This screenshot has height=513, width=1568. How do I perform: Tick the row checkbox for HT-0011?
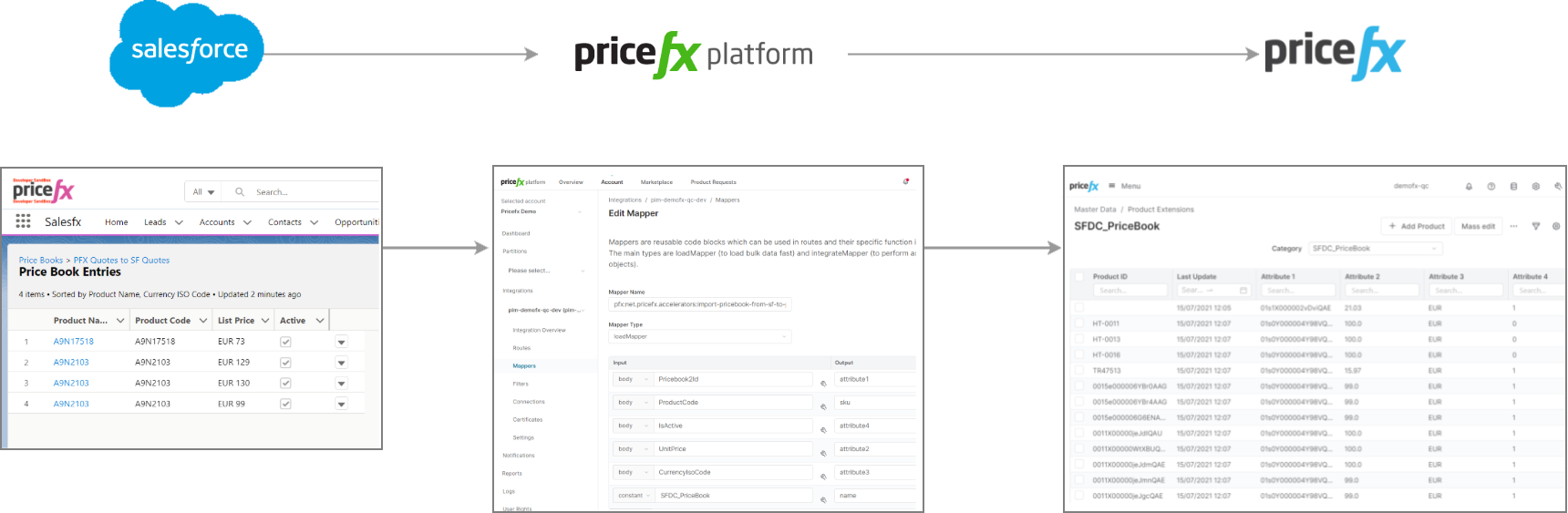(x=1080, y=323)
